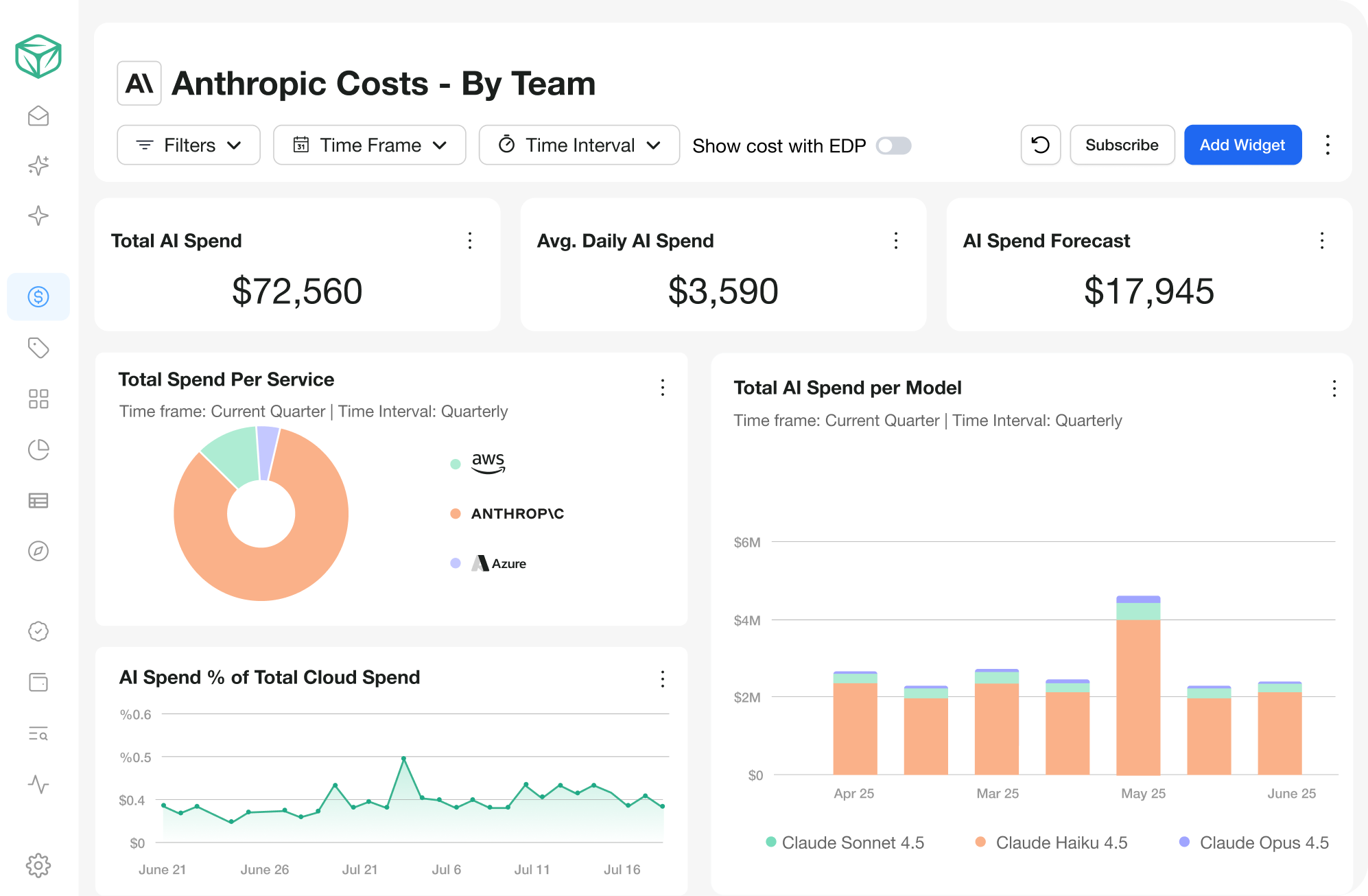Click the table list icon in sidebar
Viewport: 1368px width, 896px height.
[38, 500]
